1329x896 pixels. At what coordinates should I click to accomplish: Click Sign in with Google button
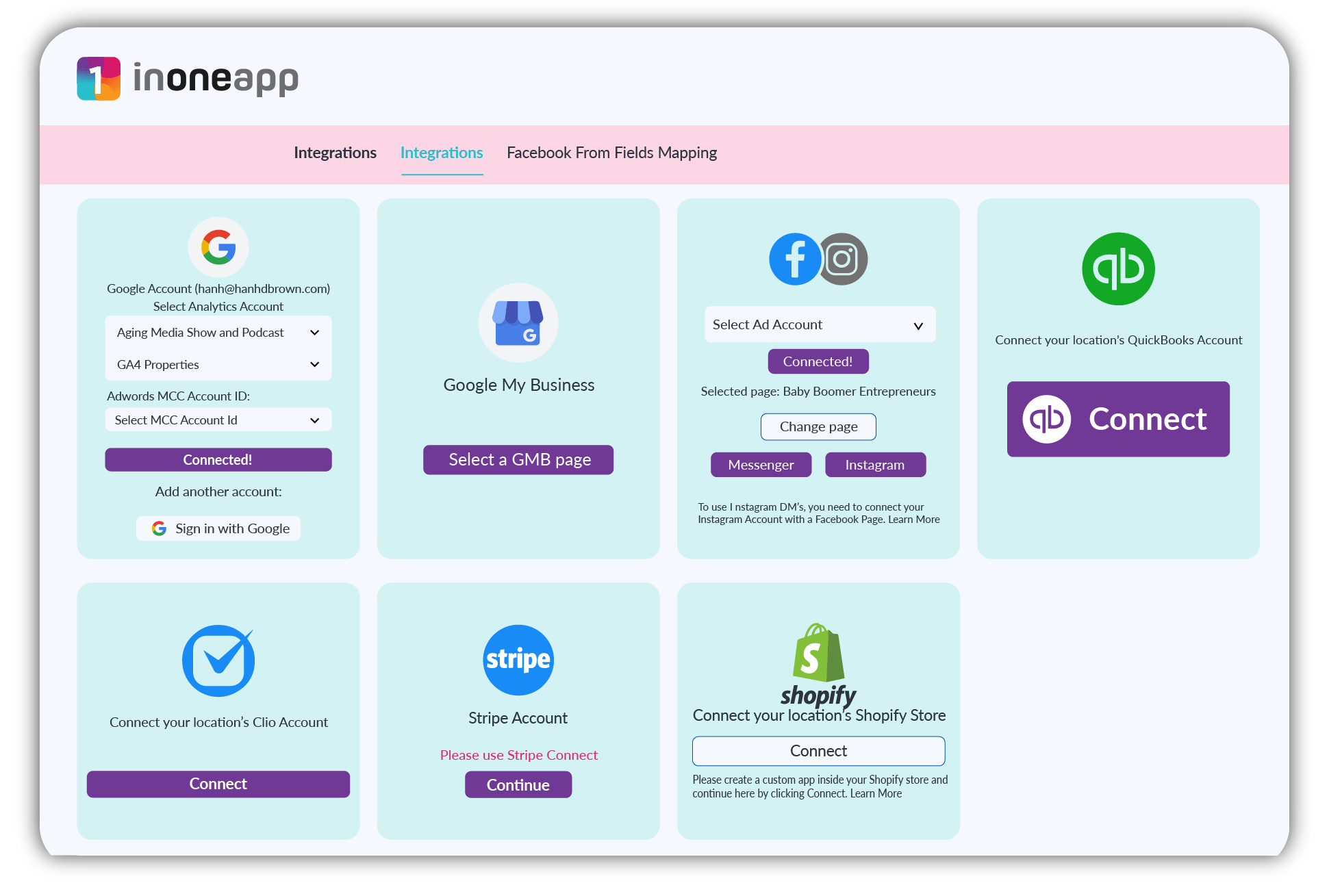click(x=218, y=528)
